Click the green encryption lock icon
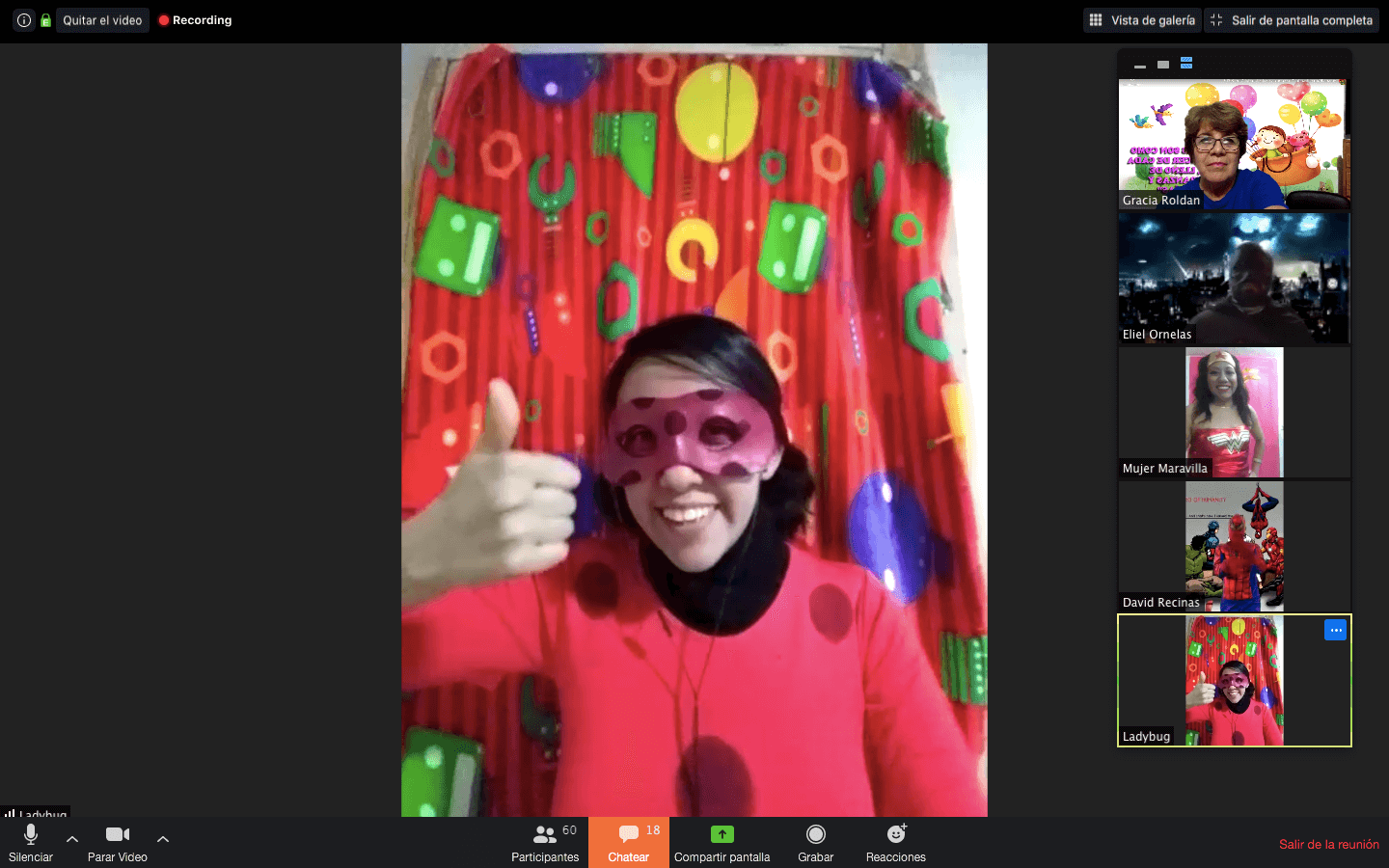The image size is (1389, 868). coord(45,20)
